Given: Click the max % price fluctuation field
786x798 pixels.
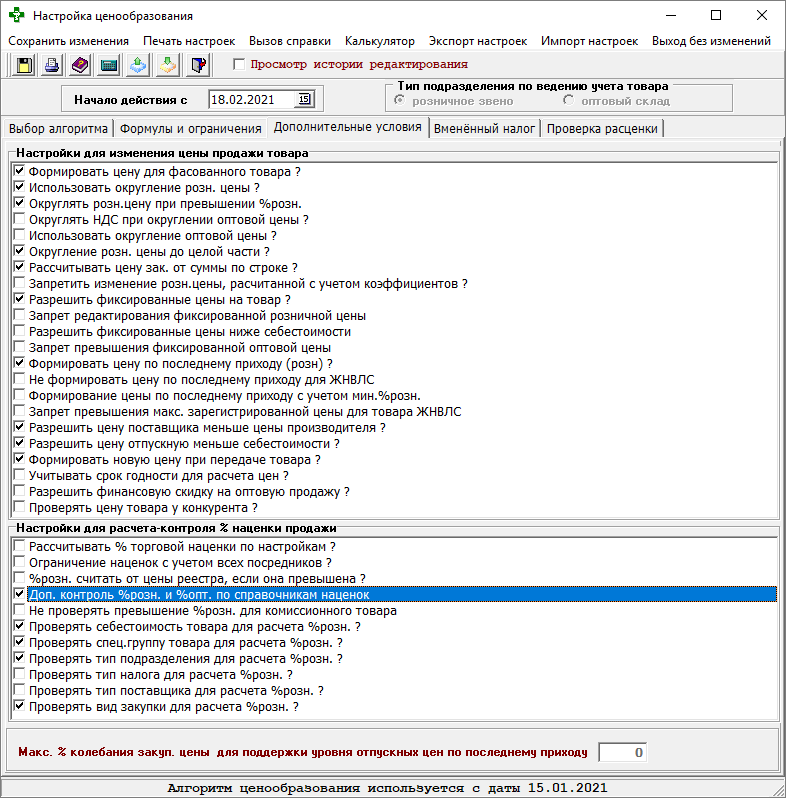Looking at the screenshot, I should click(624, 752).
